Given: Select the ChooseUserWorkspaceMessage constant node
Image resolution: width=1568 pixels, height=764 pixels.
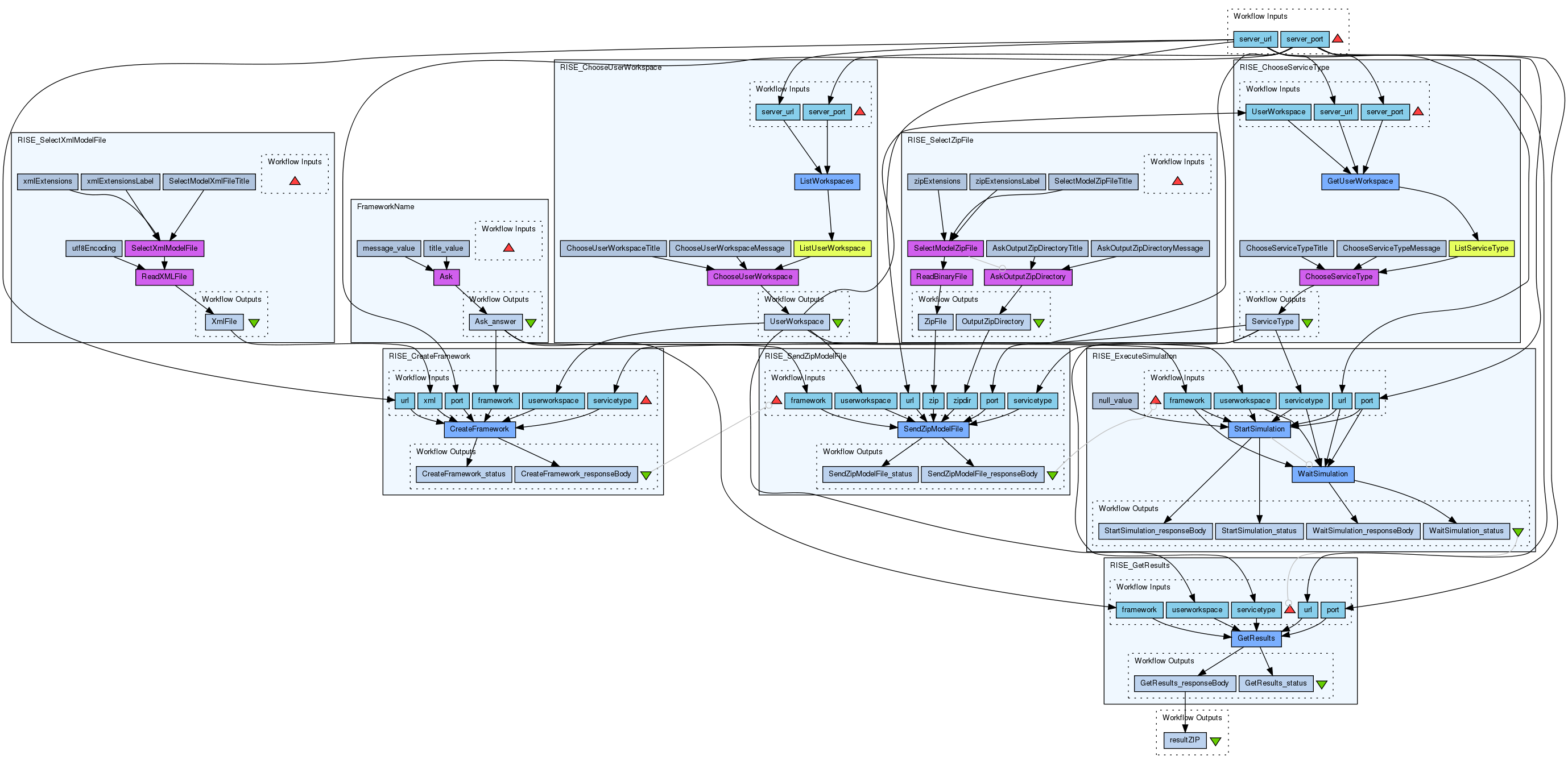Looking at the screenshot, I should pyautogui.click(x=729, y=248).
